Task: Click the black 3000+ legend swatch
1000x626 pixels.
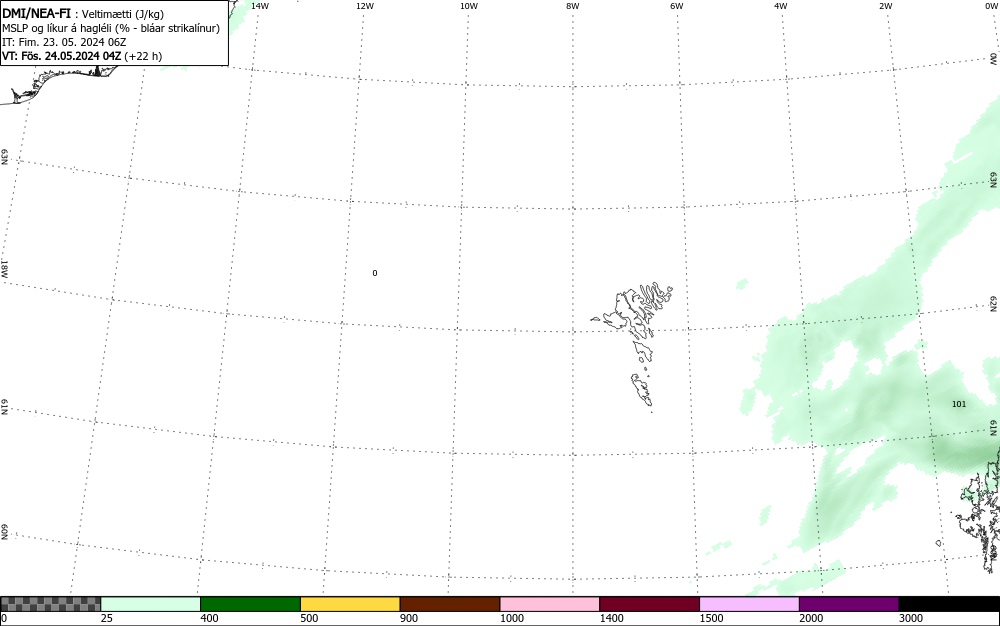Action: pos(949,604)
